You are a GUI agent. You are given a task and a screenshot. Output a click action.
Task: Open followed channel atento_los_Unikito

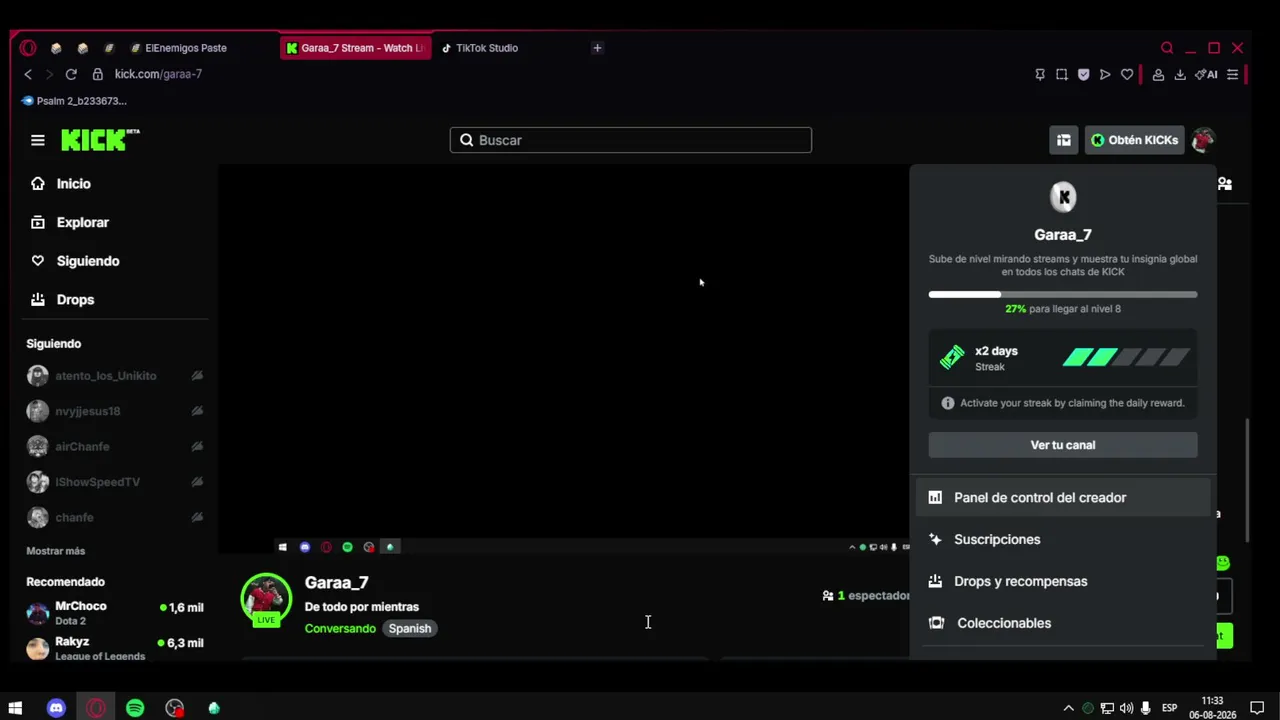(115, 376)
